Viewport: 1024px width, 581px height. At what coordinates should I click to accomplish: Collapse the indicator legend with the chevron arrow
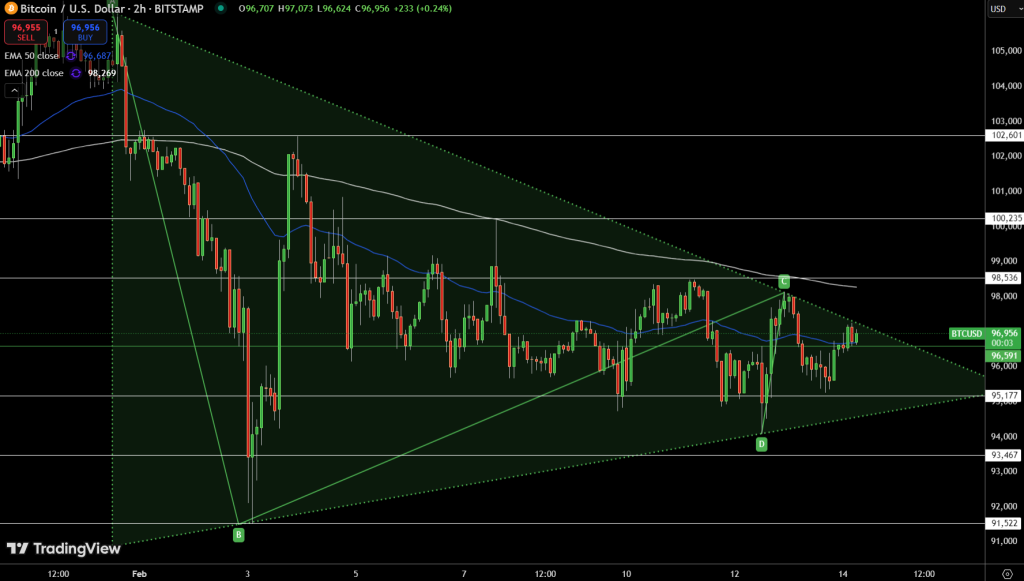(x=14, y=90)
